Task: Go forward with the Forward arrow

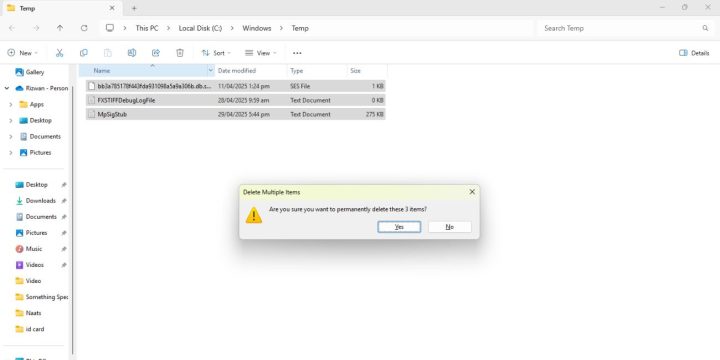Action: click(x=36, y=28)
